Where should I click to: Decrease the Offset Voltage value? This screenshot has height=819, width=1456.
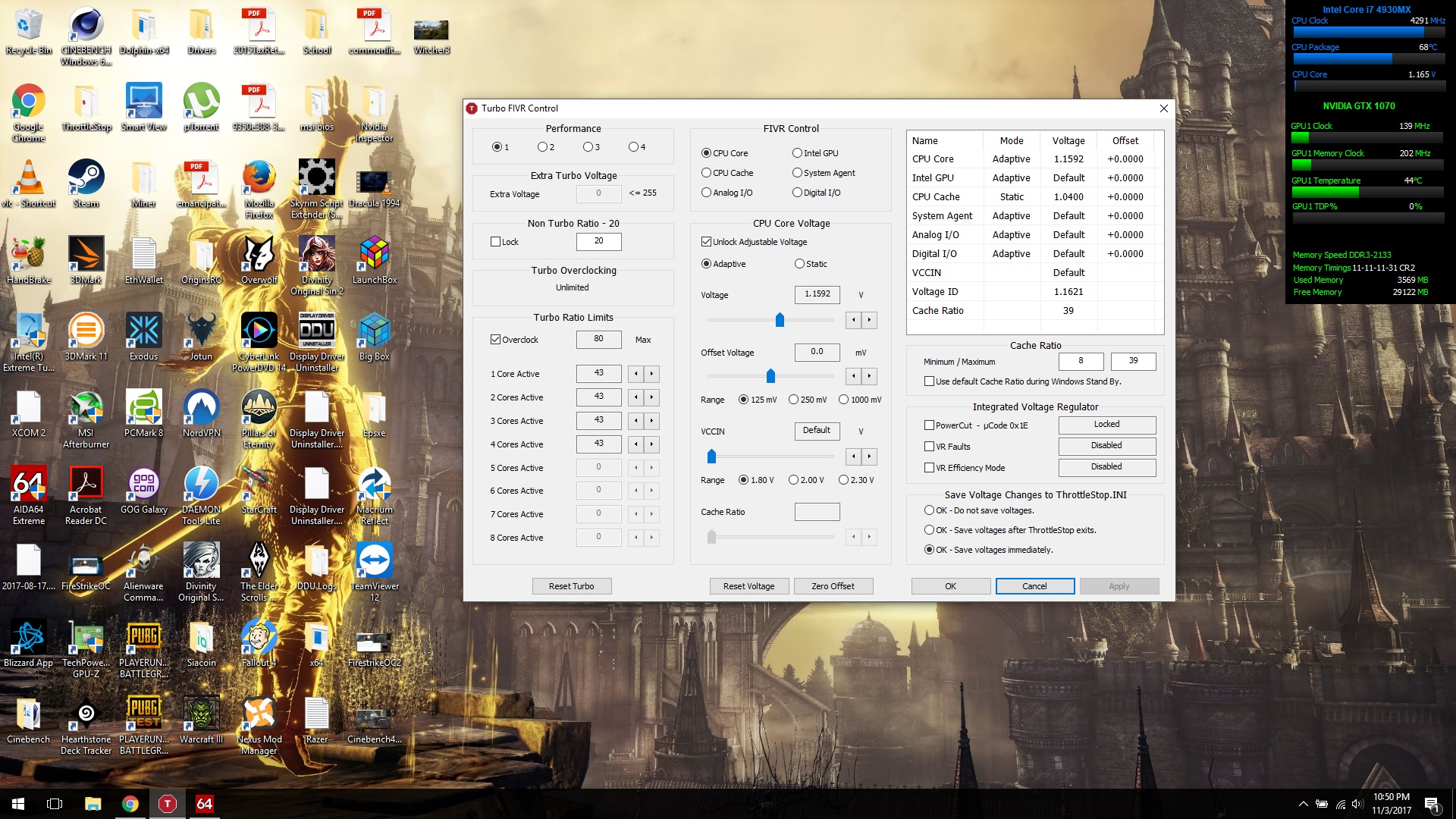pos(854,376)
